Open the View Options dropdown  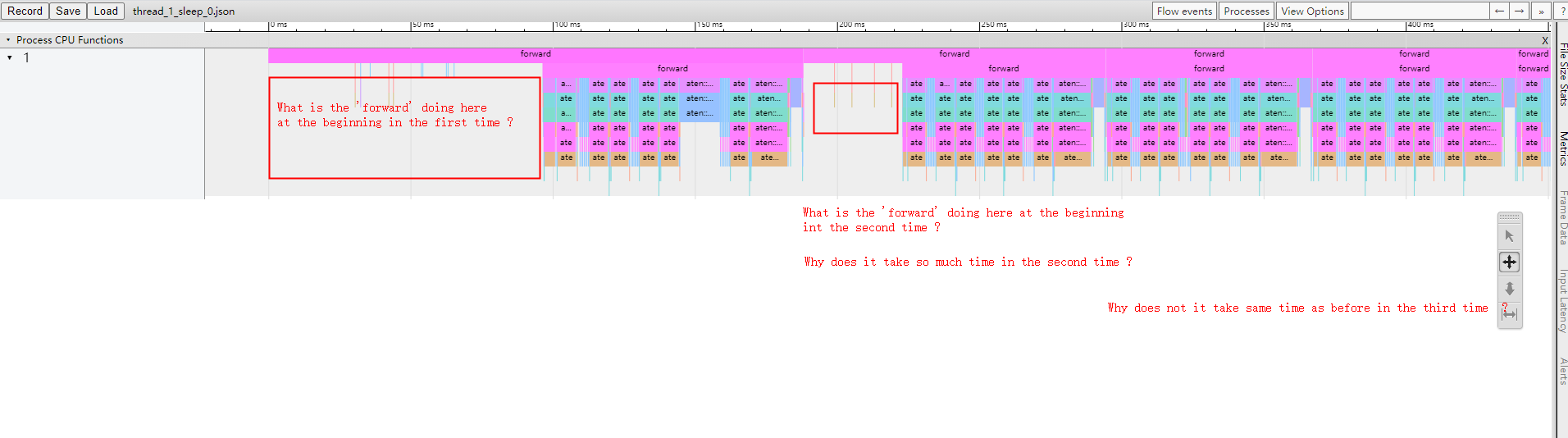pos(1311,11)
